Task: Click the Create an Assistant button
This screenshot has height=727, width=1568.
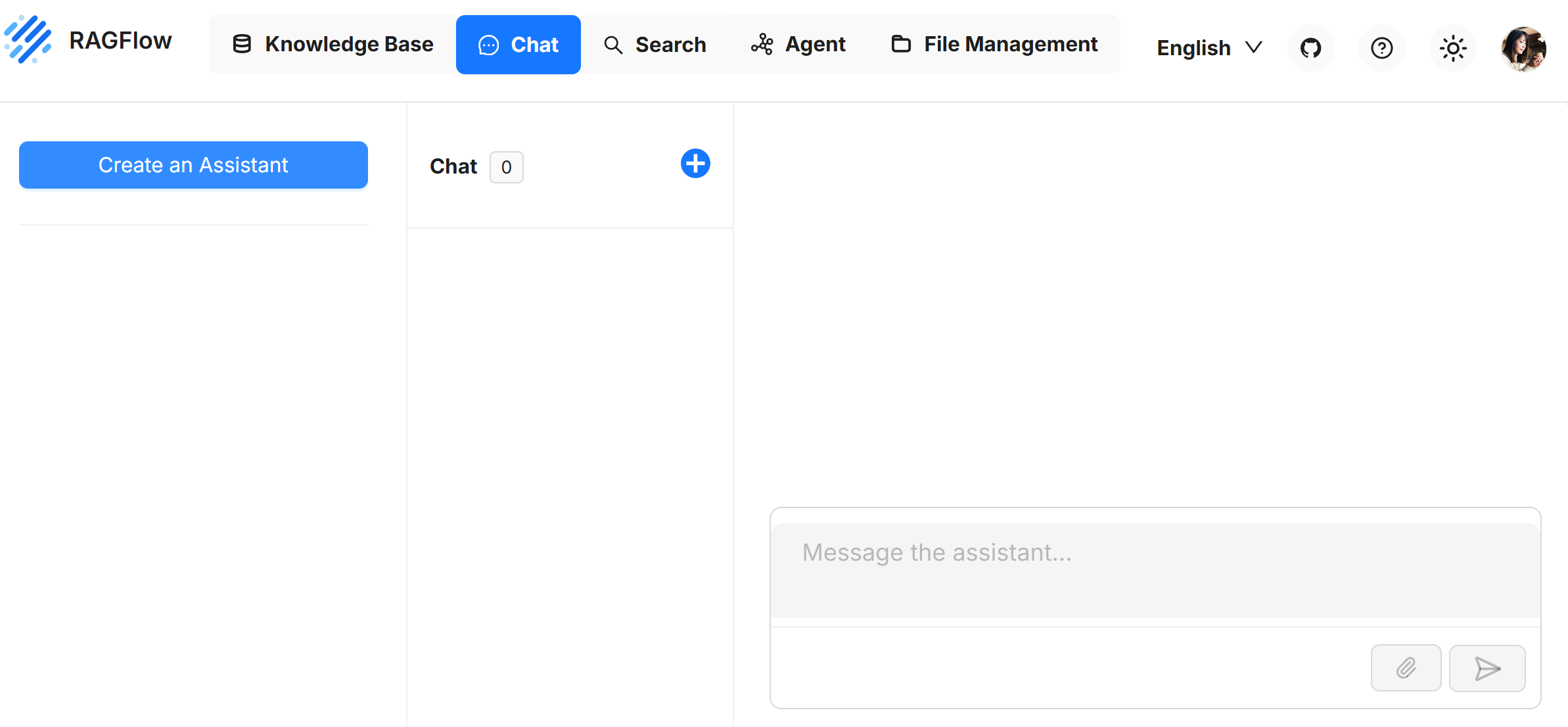Action: (x=193, y=165)
